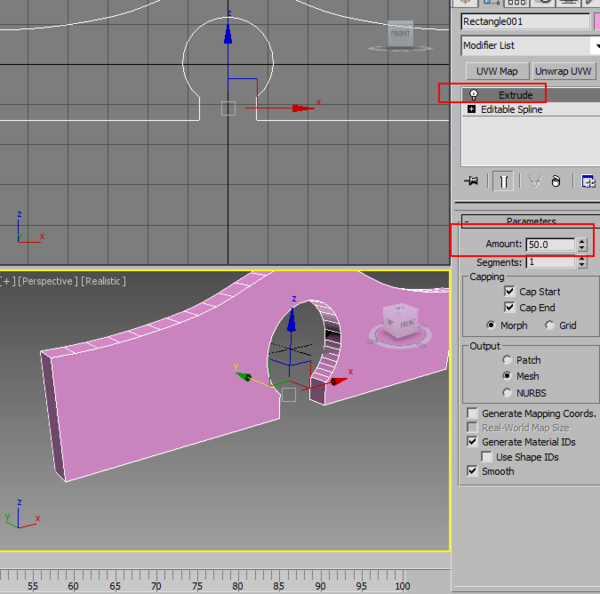The width and height of the screenshot is (600, 594).
Task: Click green Y-axis gizmo arrow in Perspective view
Action: (x=244, y=377)
